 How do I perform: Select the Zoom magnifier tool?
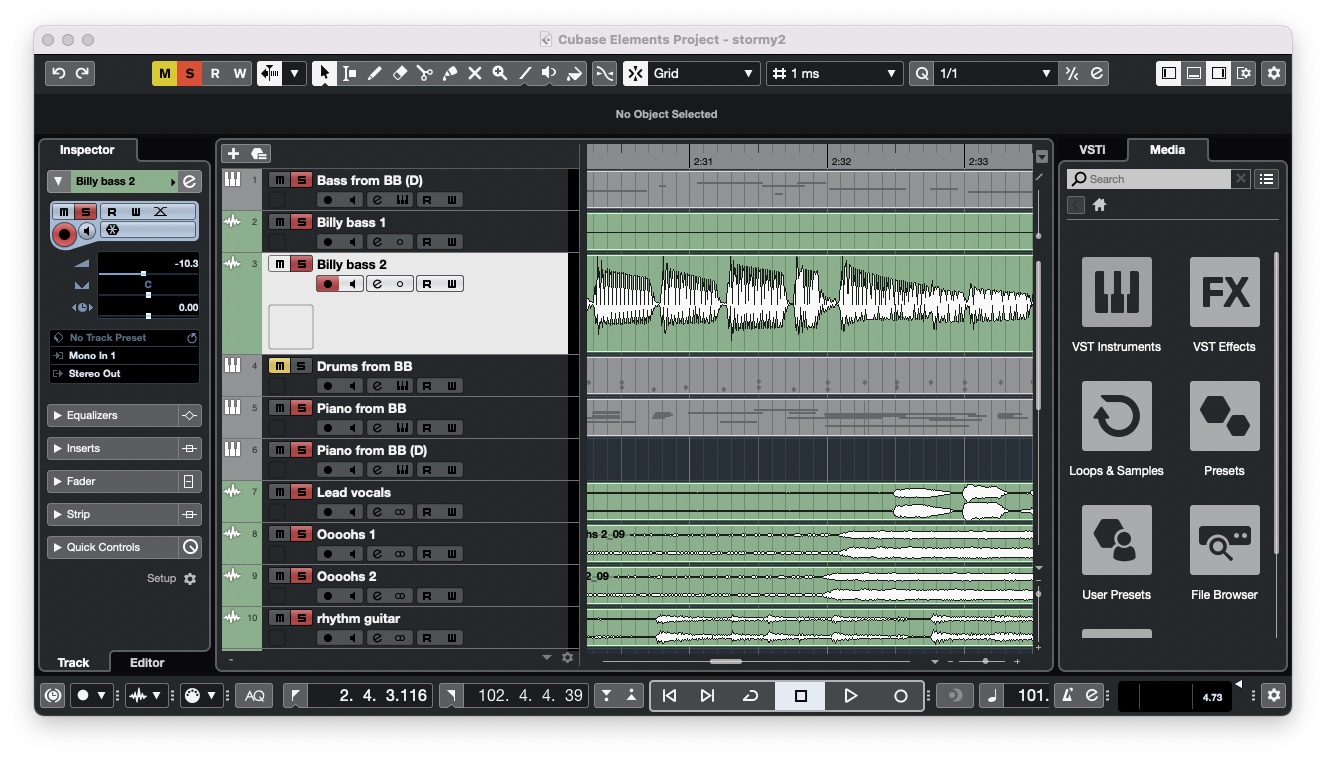(499, 74)
